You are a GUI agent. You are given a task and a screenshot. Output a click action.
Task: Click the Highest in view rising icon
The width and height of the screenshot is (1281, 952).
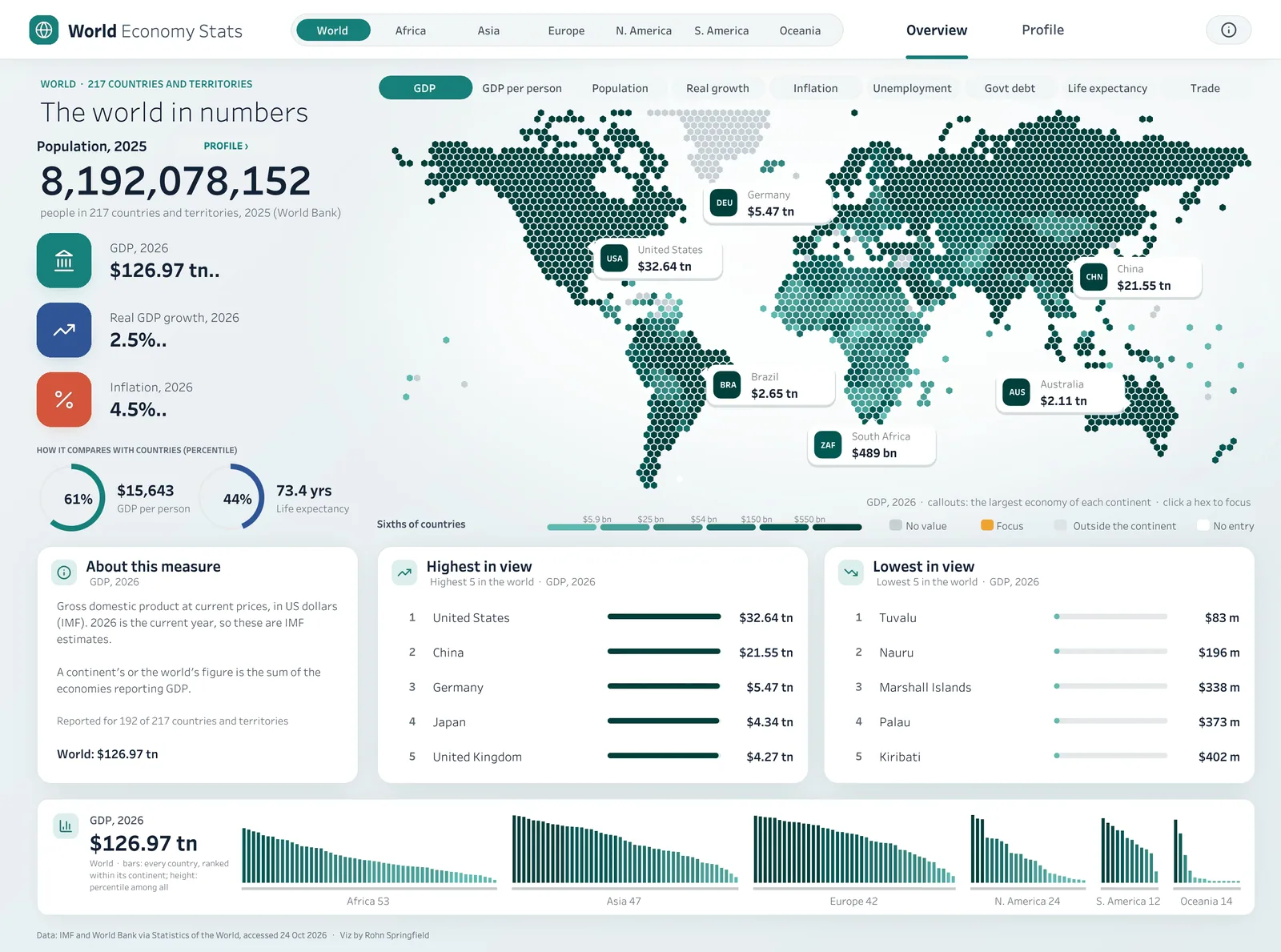pos(404,572)
